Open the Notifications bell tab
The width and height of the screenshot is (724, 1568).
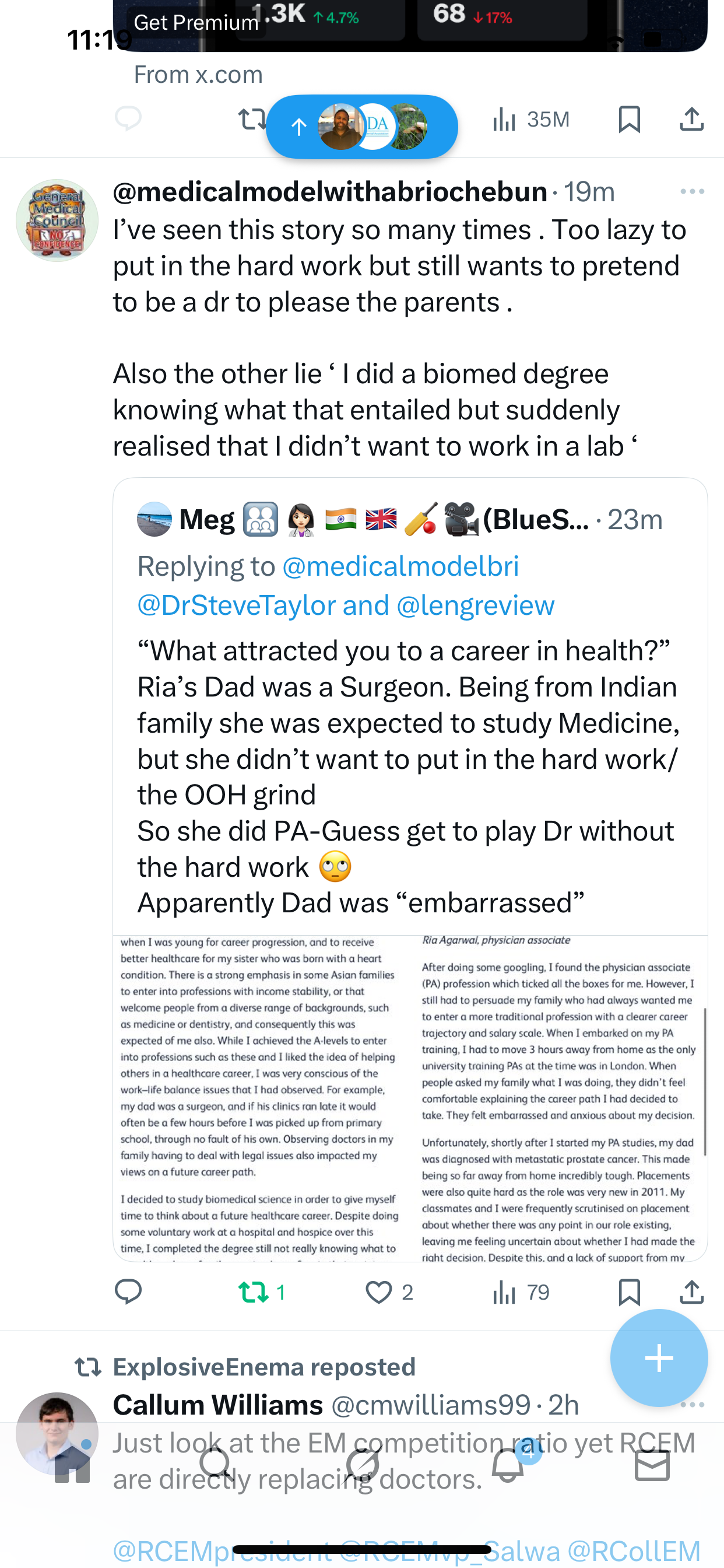[508, 1465]
